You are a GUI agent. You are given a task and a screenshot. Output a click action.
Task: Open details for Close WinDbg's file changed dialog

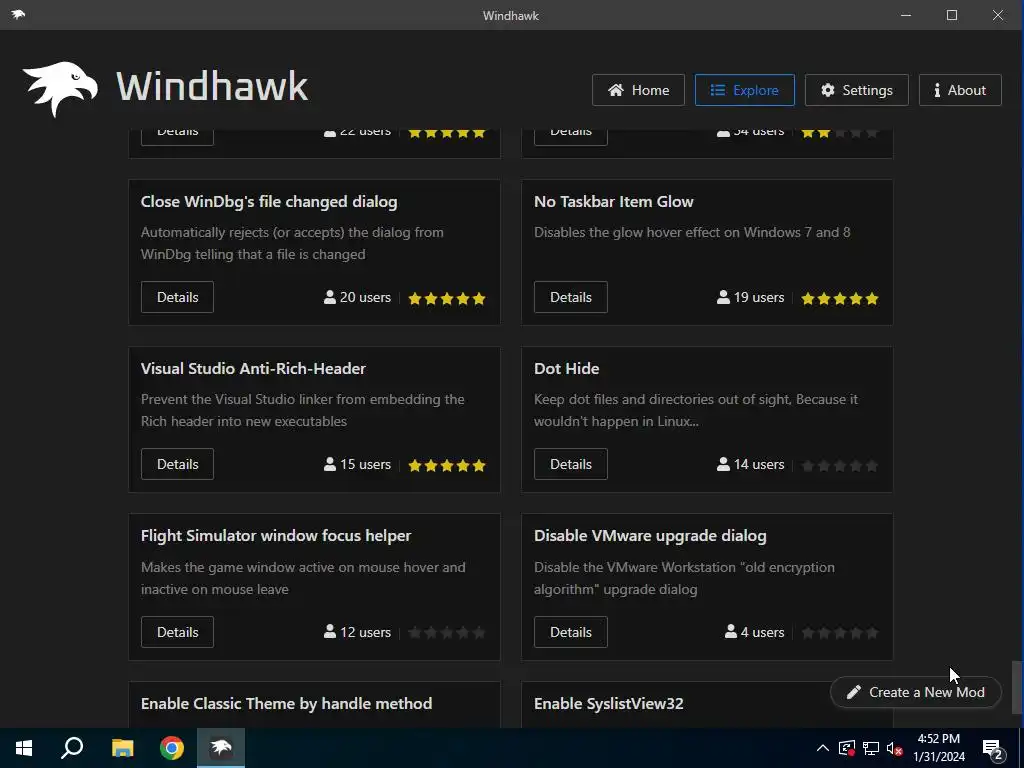(178, 297)
